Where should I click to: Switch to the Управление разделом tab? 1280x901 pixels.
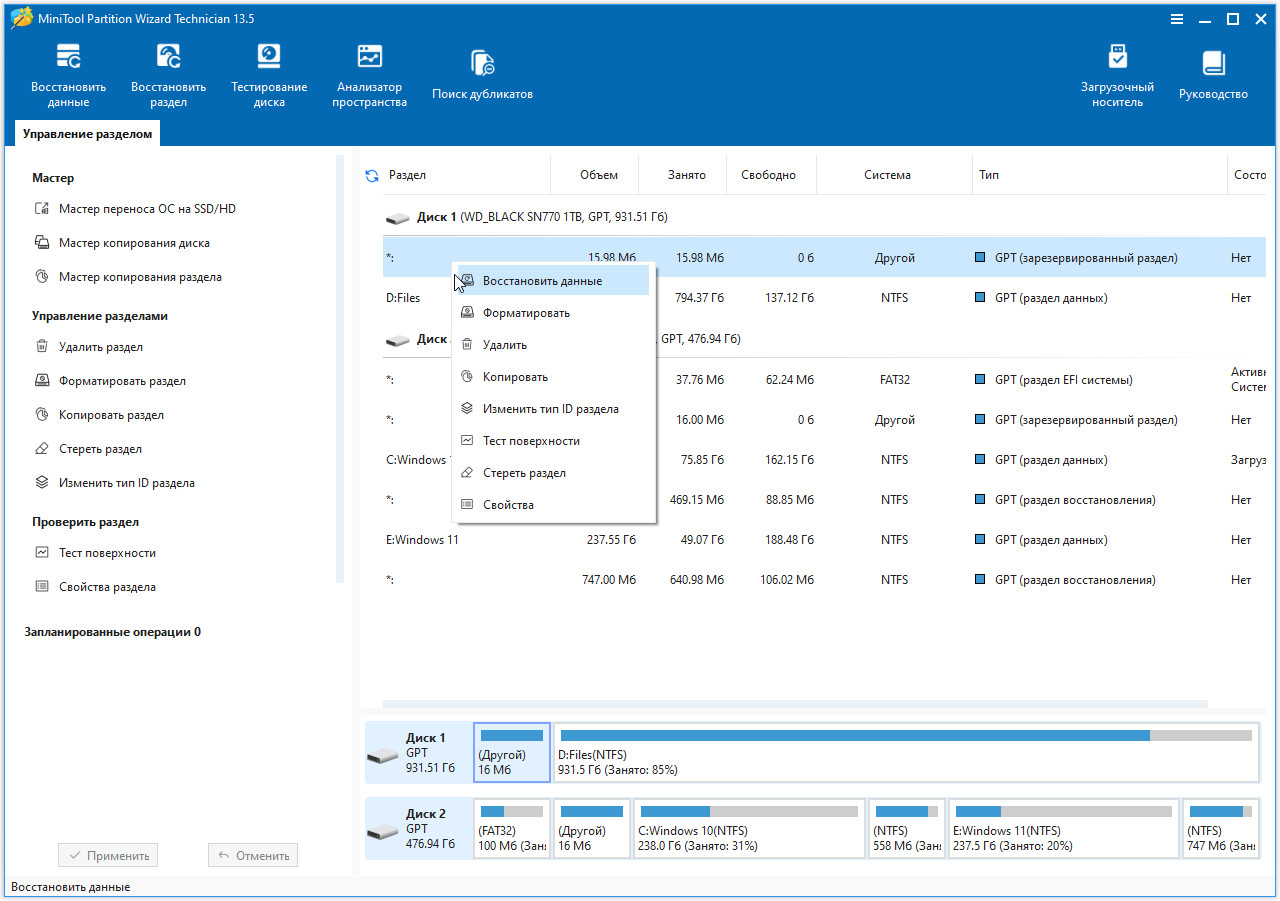click(x=88, y=134)
